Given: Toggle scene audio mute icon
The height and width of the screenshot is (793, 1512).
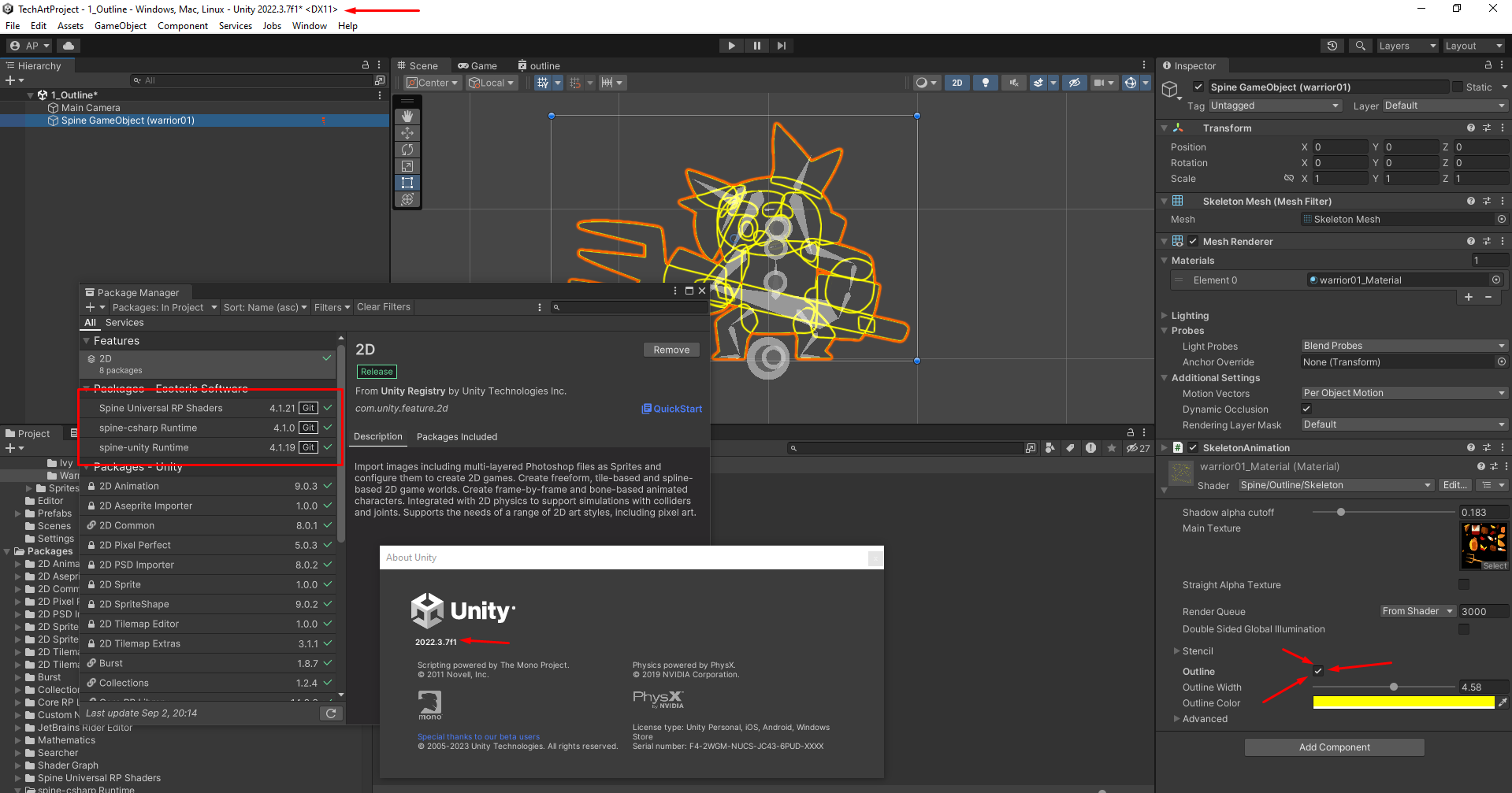Looking at the screenshot, I should tap(1013, 83).
